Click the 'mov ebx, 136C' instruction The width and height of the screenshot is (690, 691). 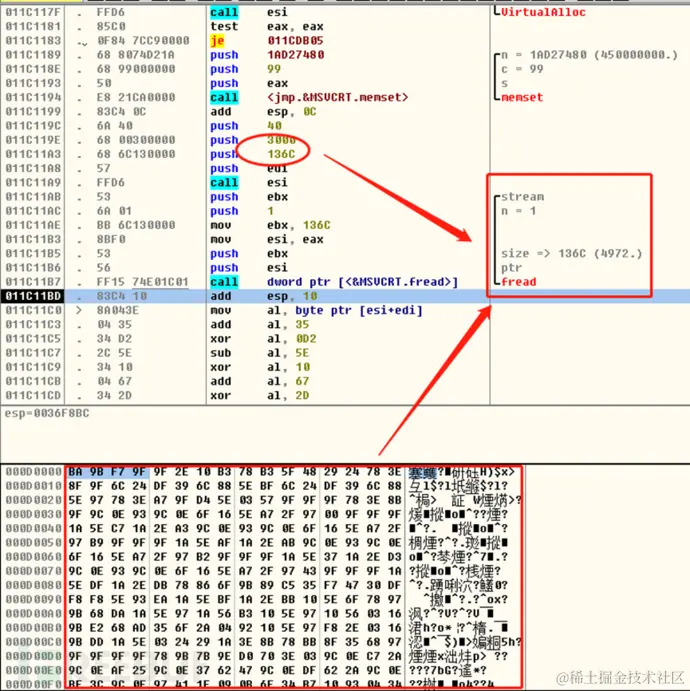[270, 225]
